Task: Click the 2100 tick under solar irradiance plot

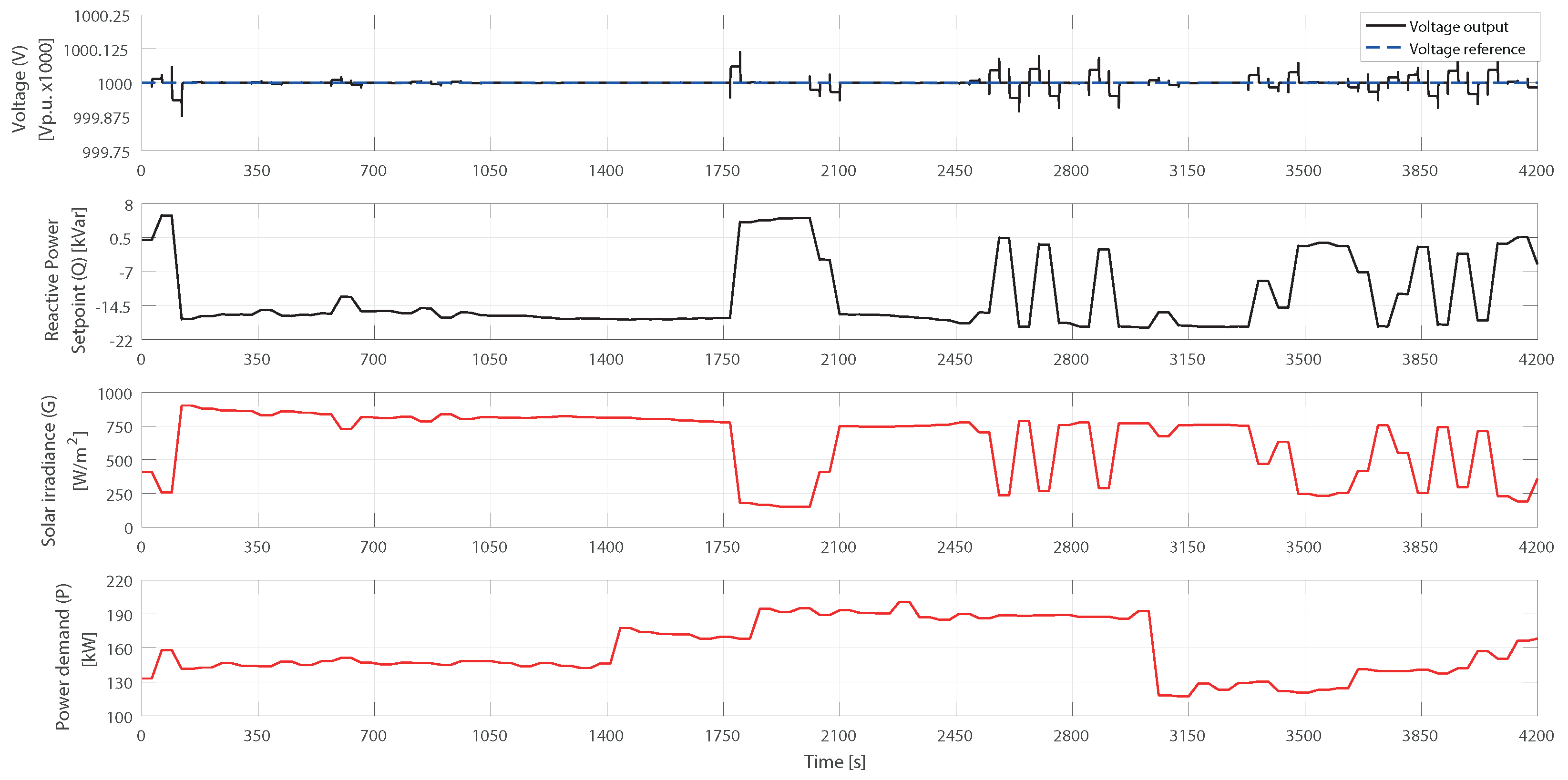Action: [838, 547]
